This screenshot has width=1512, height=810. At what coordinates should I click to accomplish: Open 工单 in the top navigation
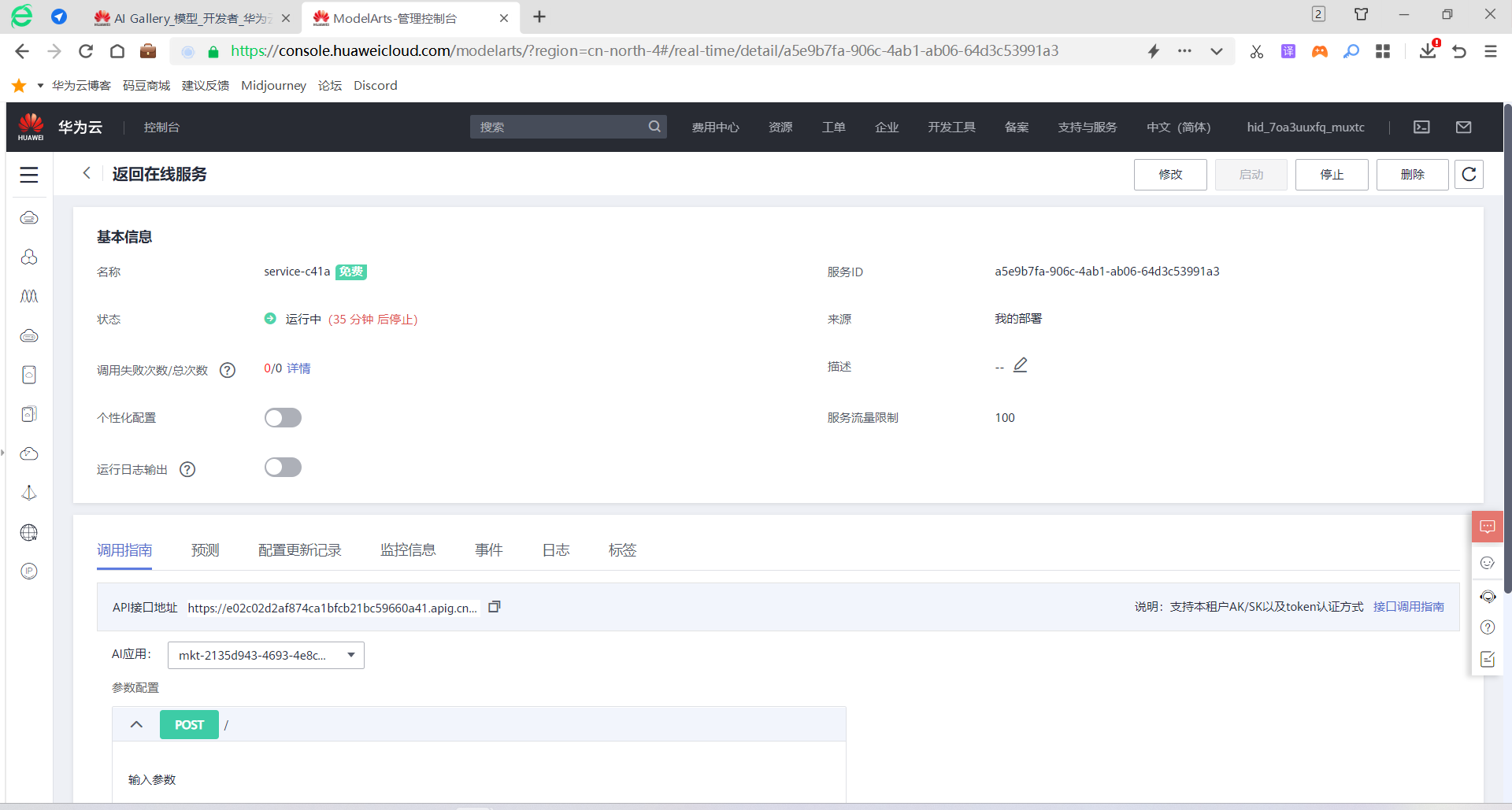pos(834,127)
